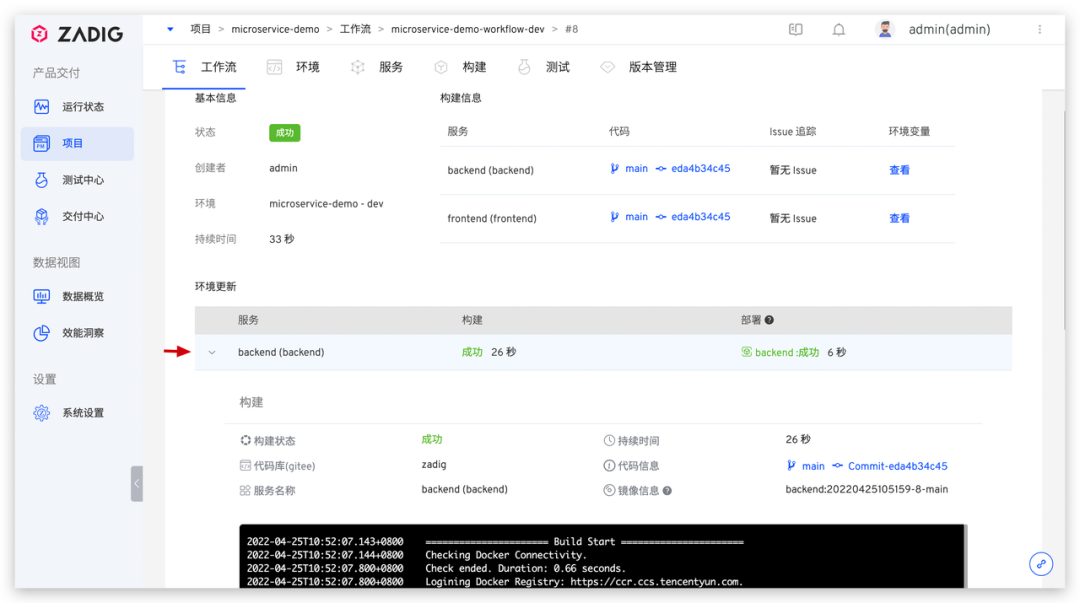Click inside the build log console
This screenshot has width=1080, height=603.
tap(603, 556)
